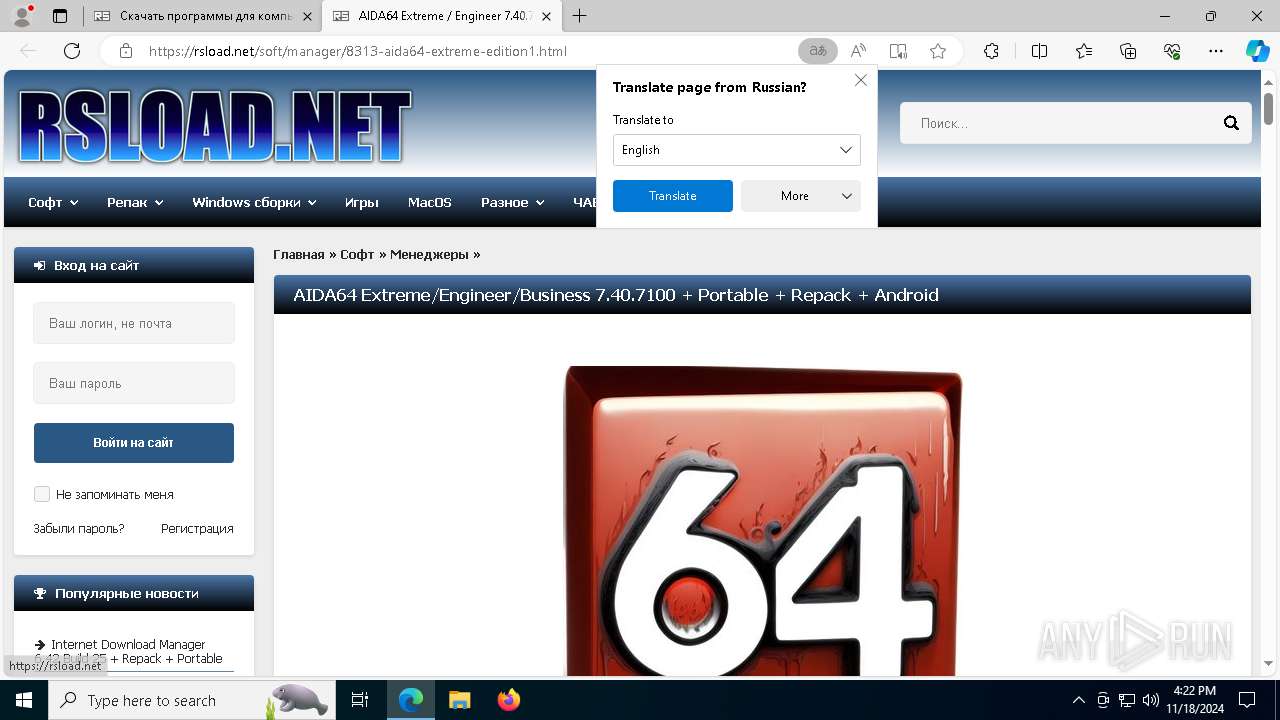Open Task View on the taskbar
The width and height of the screenshot is (1280, 720).
(360, 700)
